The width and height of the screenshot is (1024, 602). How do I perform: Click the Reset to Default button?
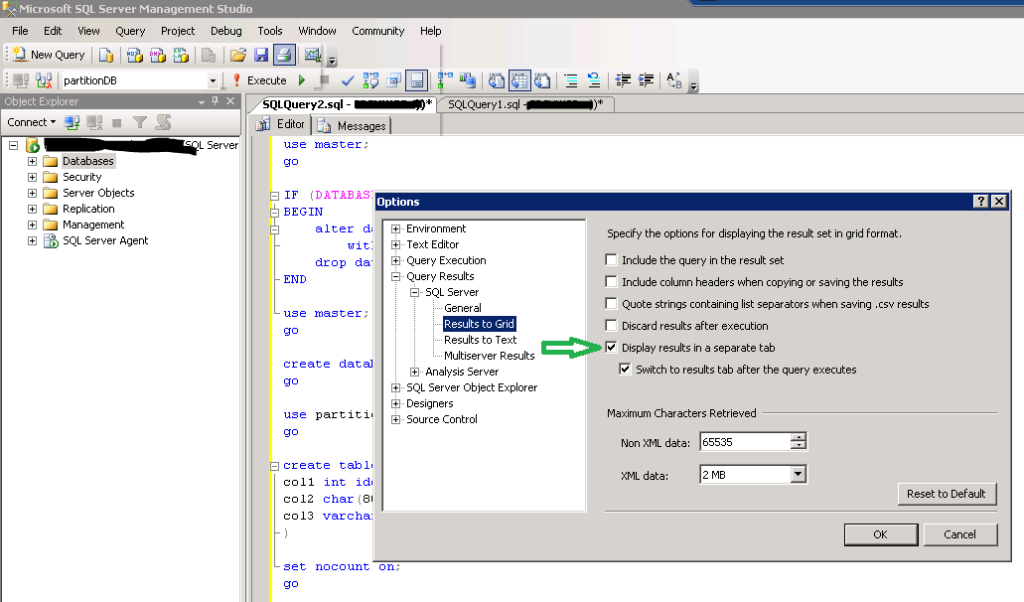[x=946, y=494]
